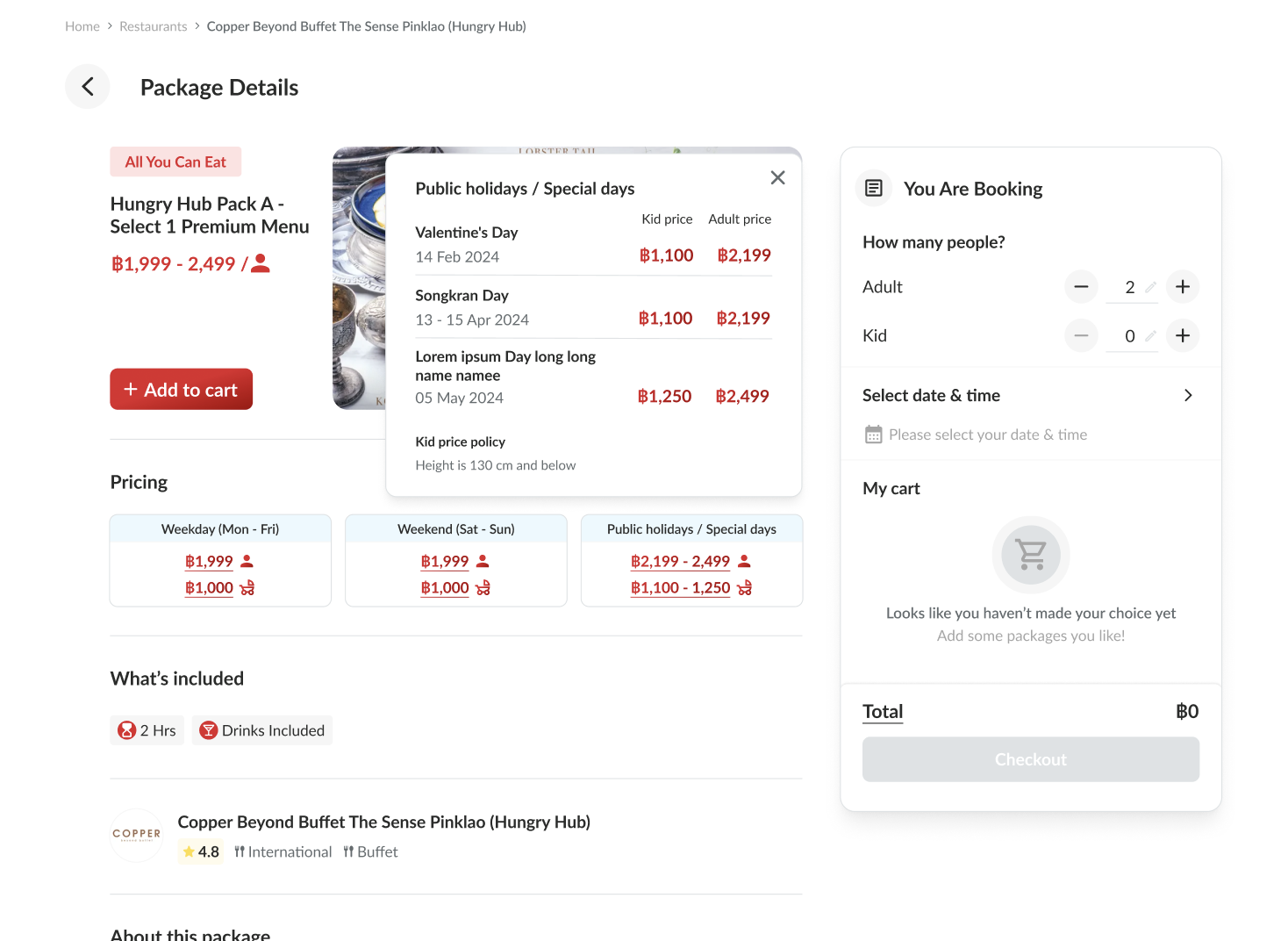Go to the Restaurants breadcrumb
Viewport: 1288px width, 941px height.
point(154,26)
